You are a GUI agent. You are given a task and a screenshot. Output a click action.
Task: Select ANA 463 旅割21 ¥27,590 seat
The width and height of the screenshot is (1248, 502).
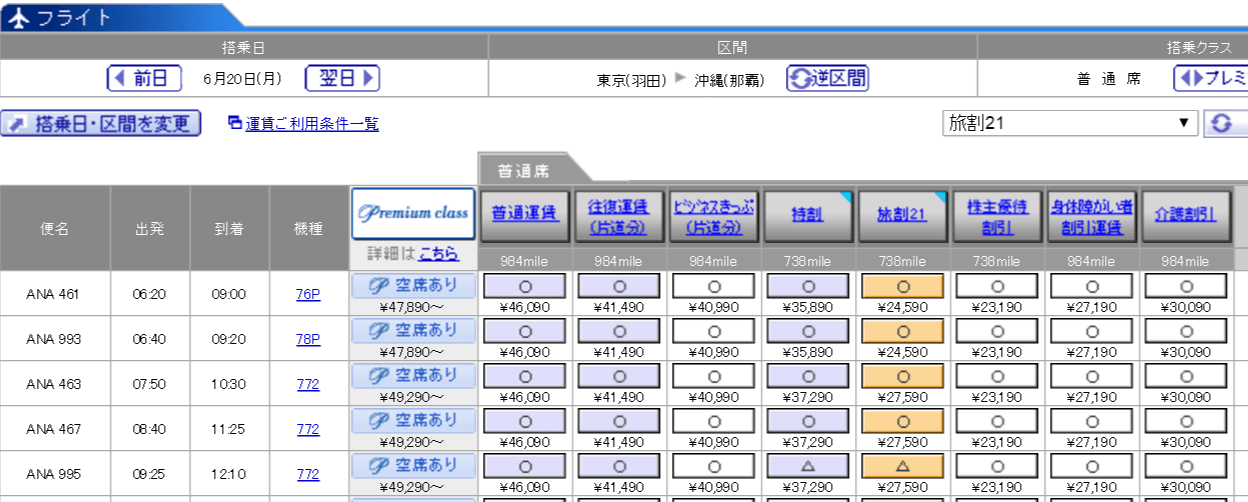point(902,376)
